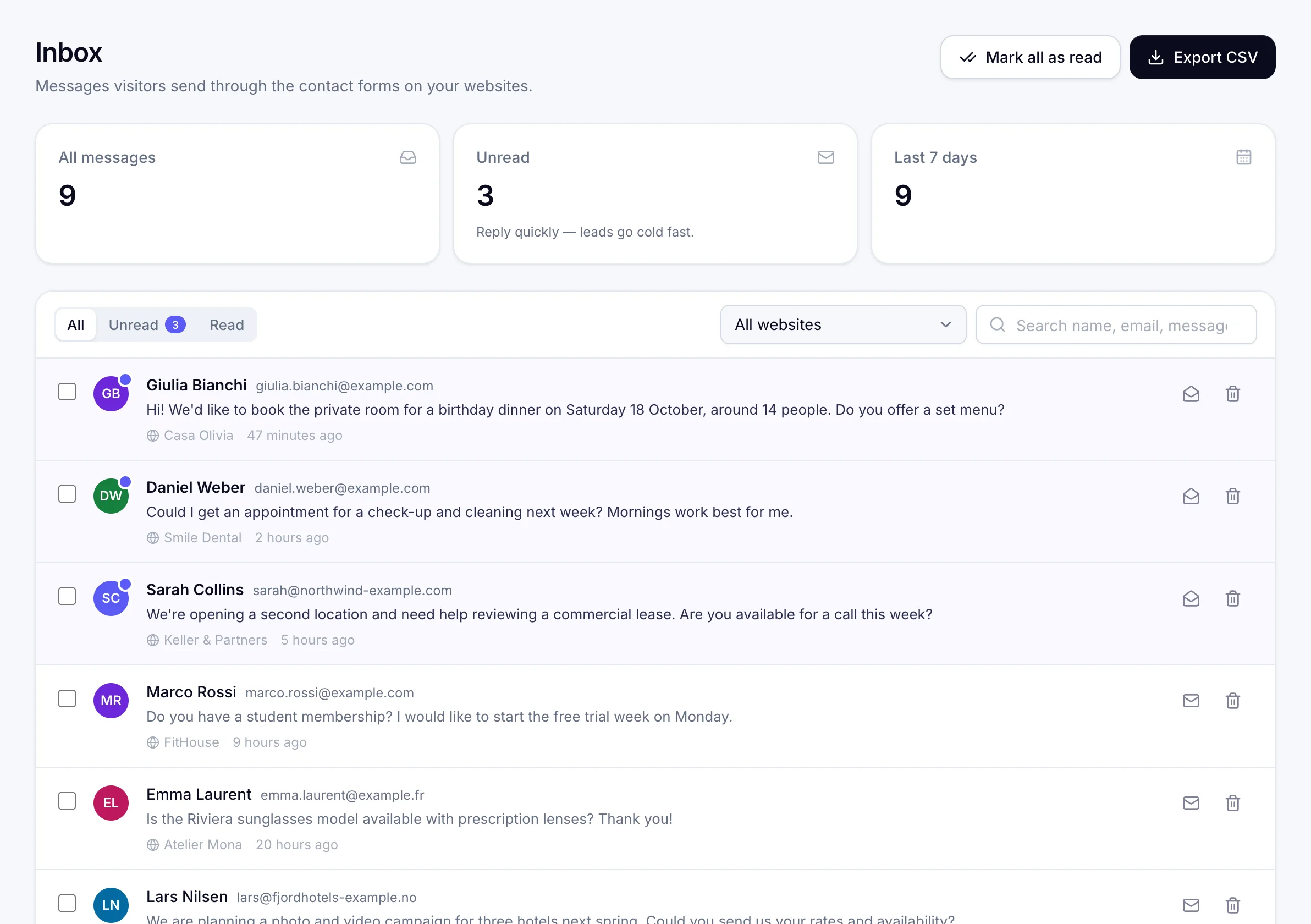1311x924 pixels.
Task: Click the Unread stat card
Action: pos(655,194)
